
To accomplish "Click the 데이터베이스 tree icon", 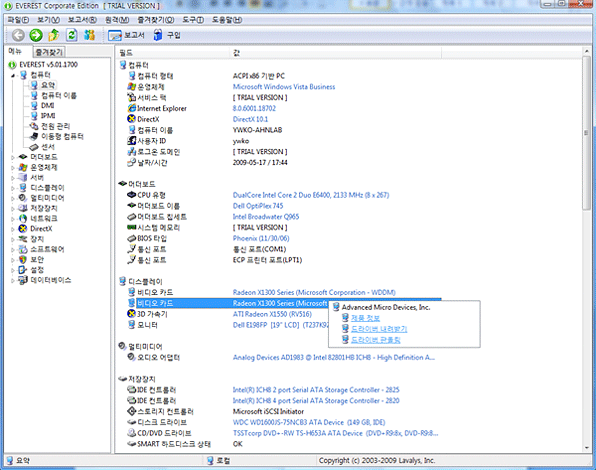I will coord(23,280).
